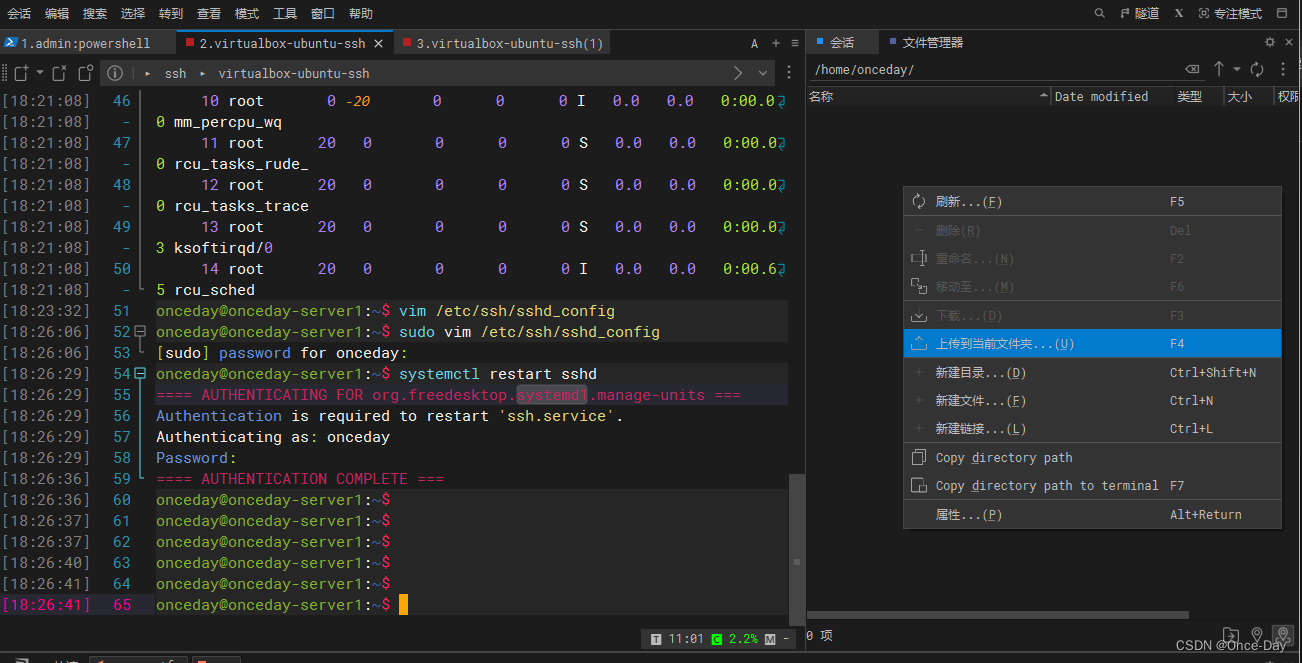Select 新建目录 in context menu

[x=1092, y=373]
